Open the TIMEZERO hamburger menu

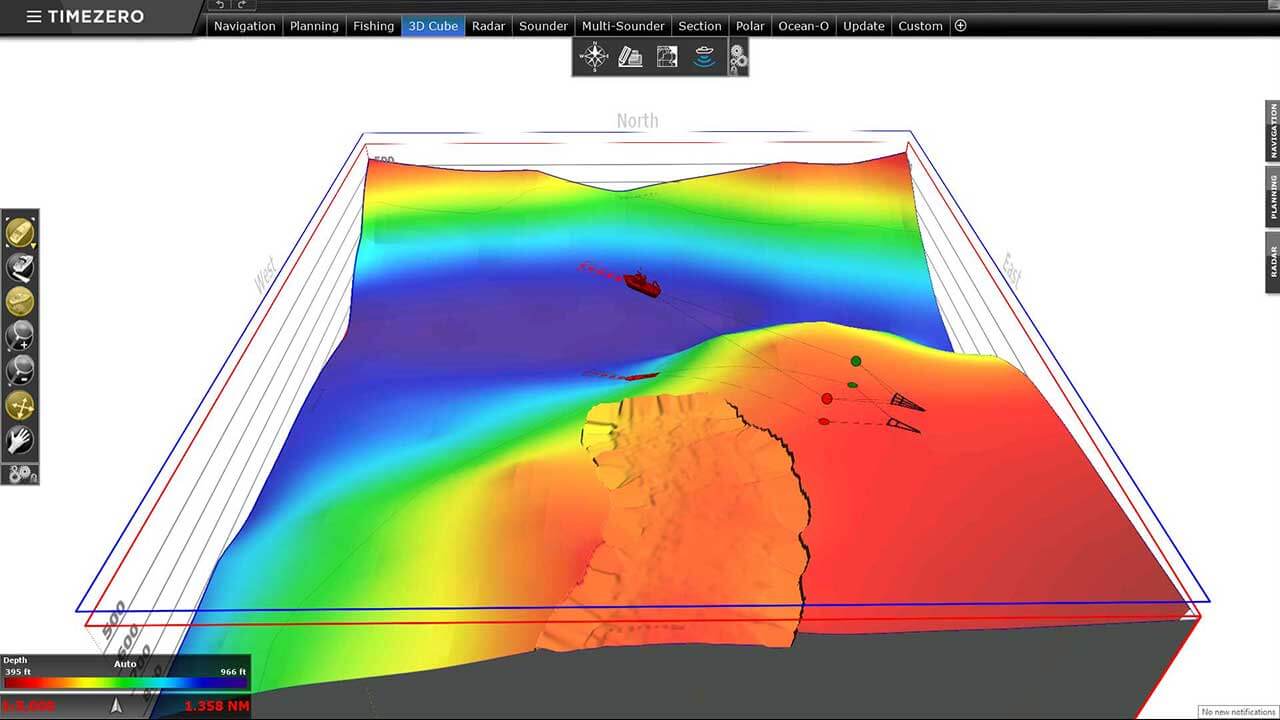(x=34, y=17)
